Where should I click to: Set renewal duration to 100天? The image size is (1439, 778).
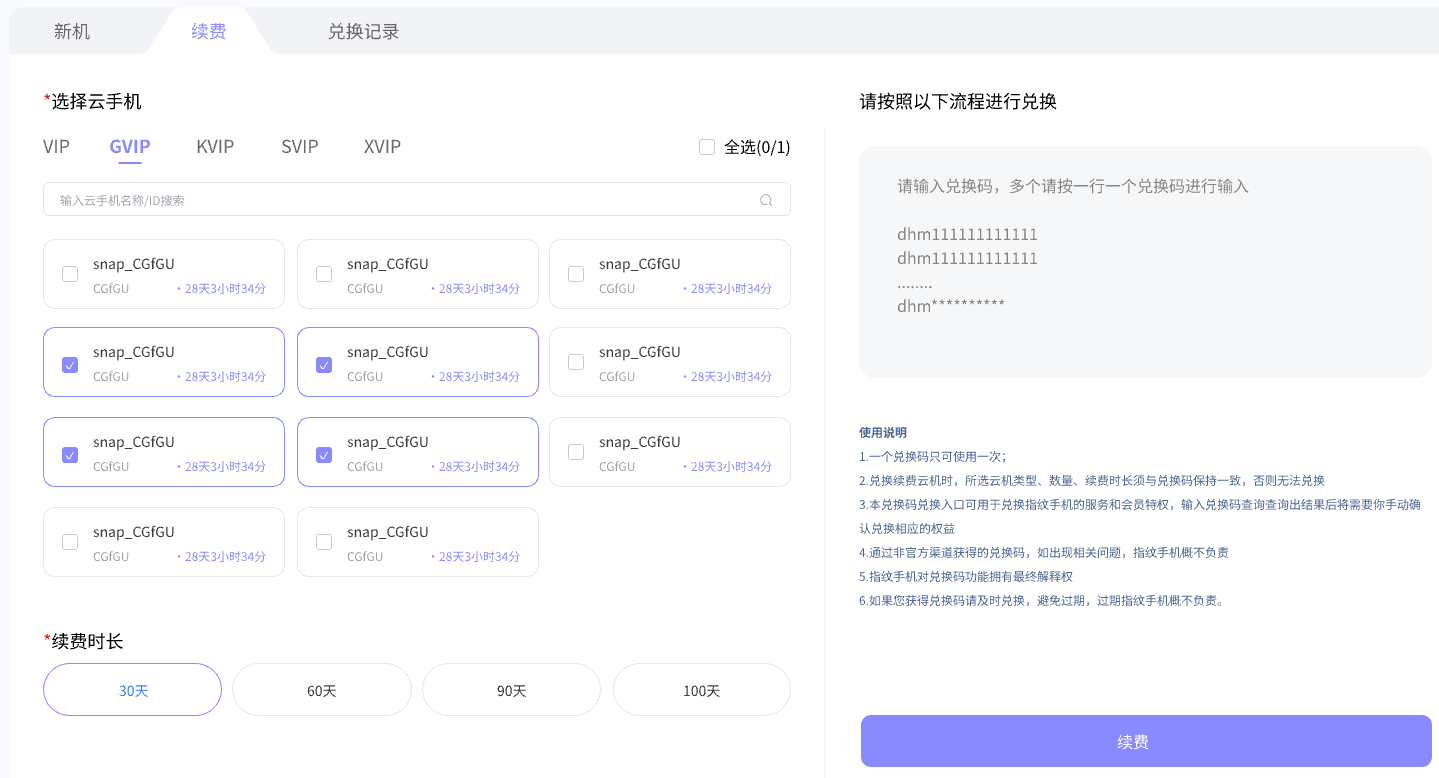701,690
